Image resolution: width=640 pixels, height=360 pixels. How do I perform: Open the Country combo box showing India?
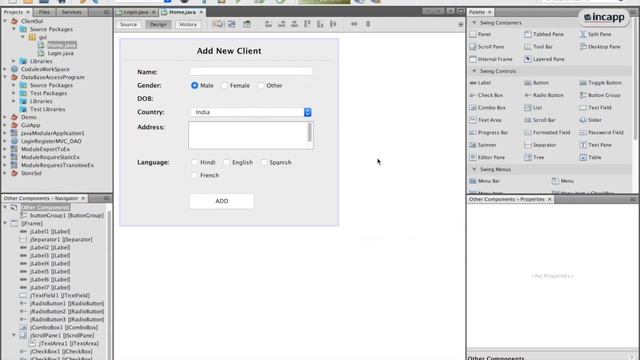(251, 112)
